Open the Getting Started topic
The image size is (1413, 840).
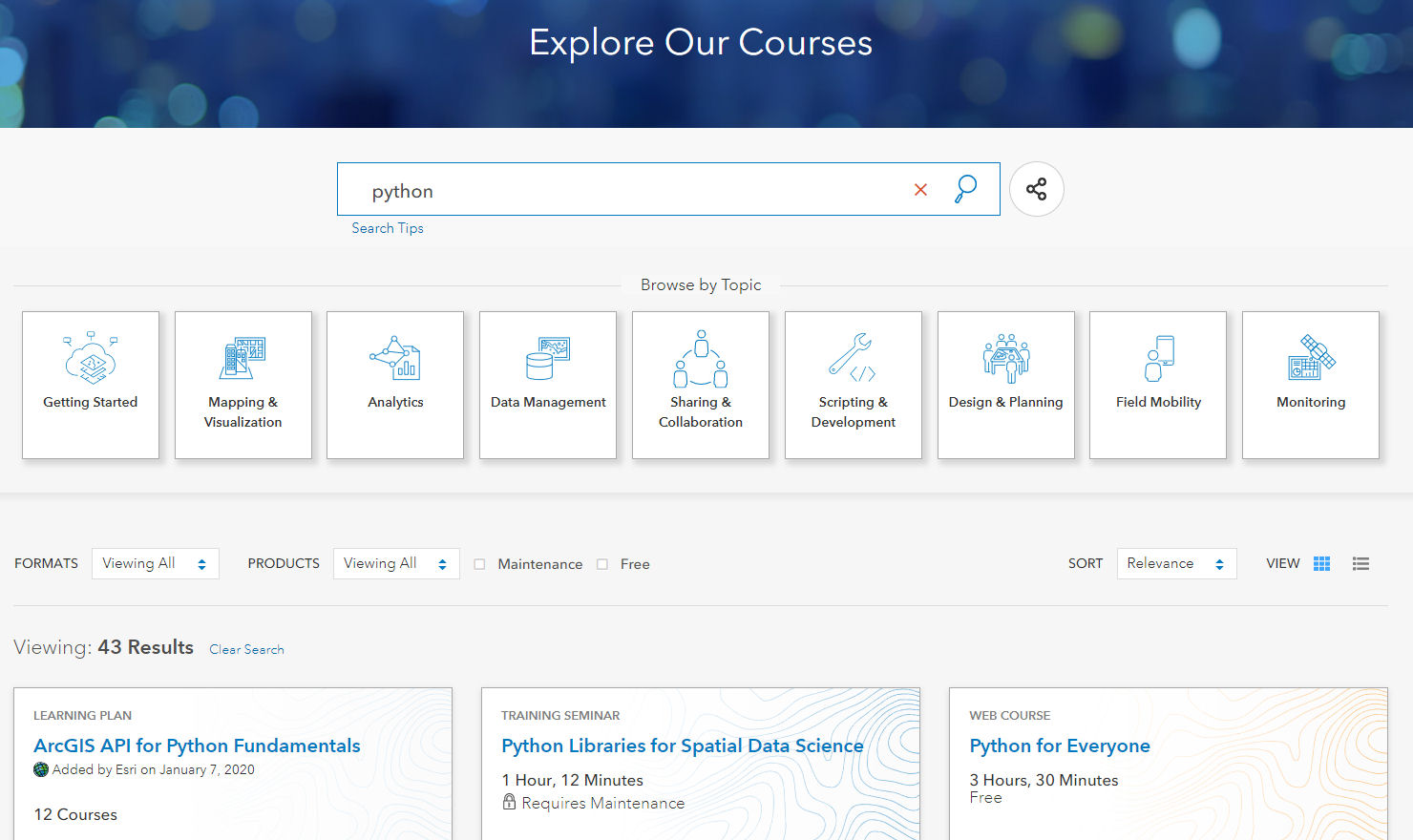90,385
